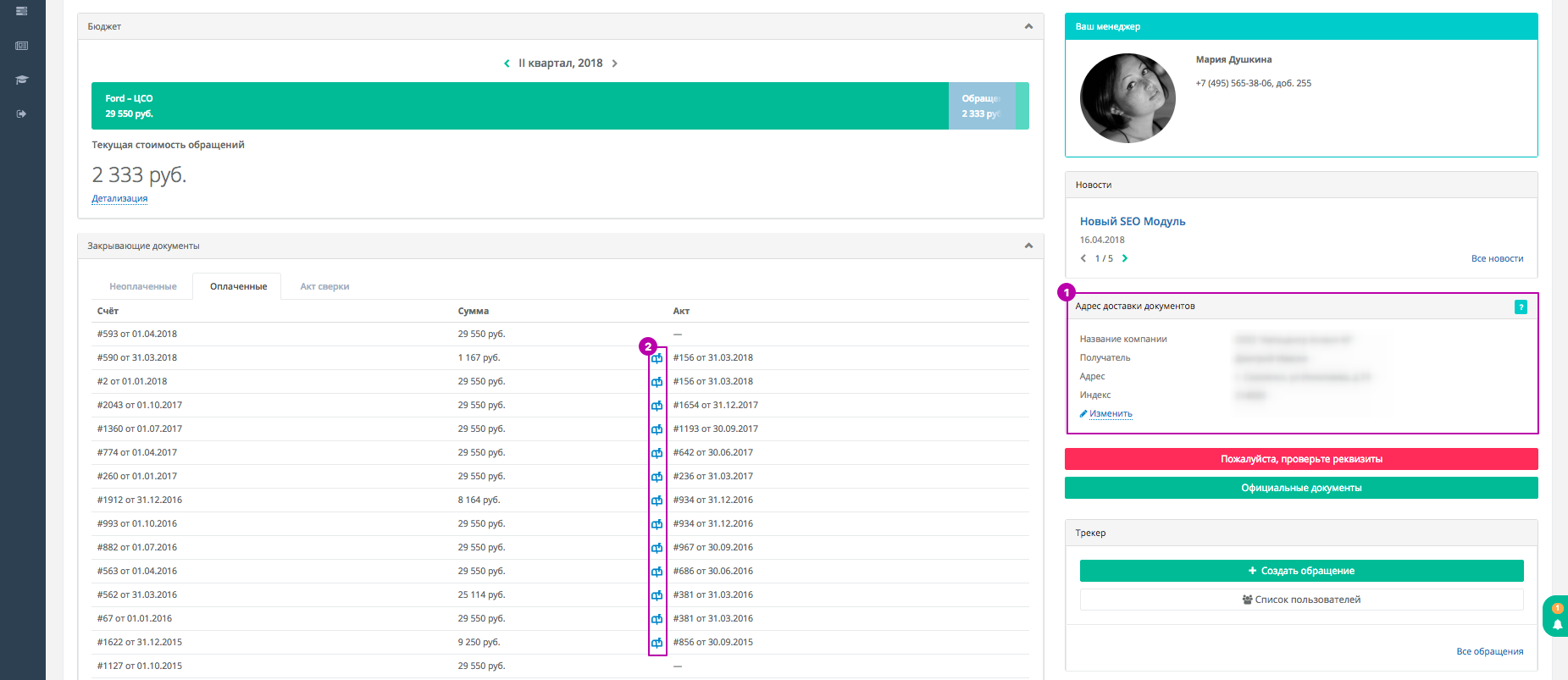Go to the previous quarter before II квартал 2018

click(507, 64)
